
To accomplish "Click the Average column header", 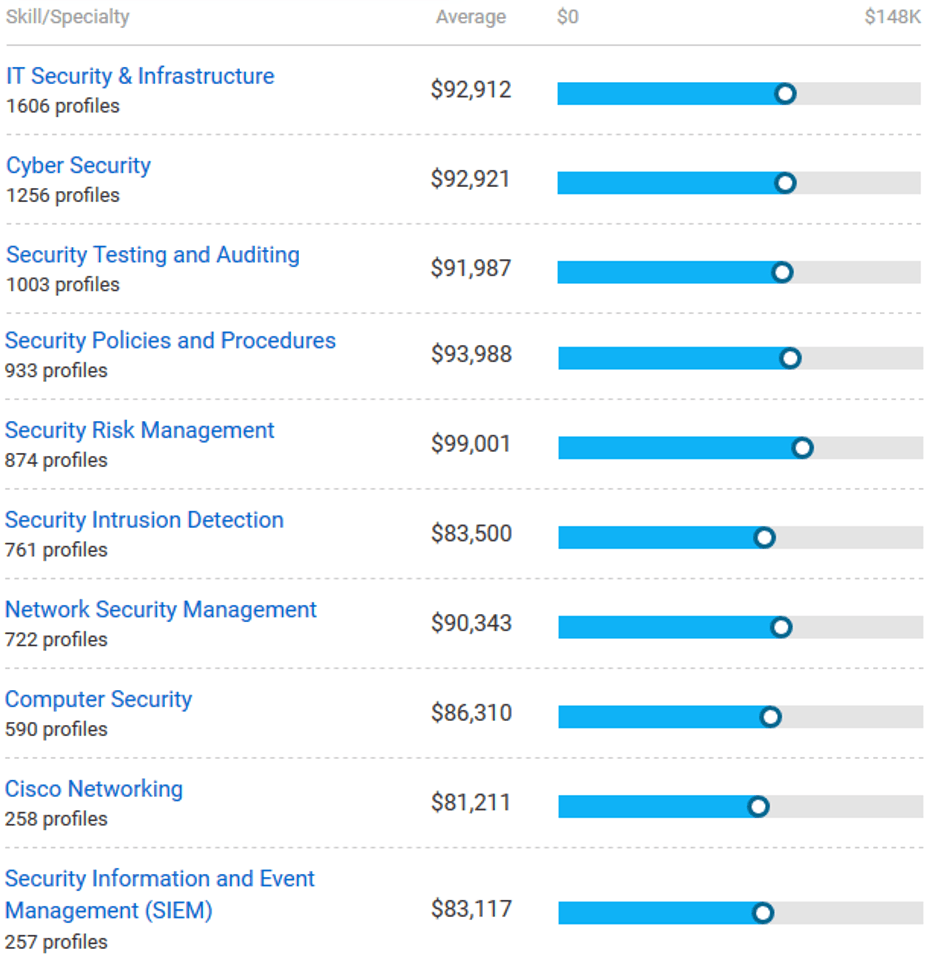I will [471, 17].
